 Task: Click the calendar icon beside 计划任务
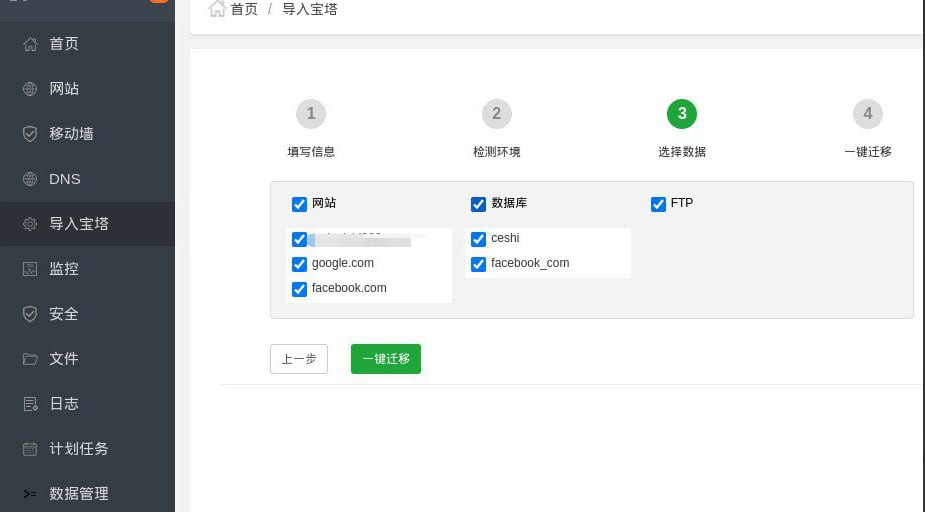[30, 449]
